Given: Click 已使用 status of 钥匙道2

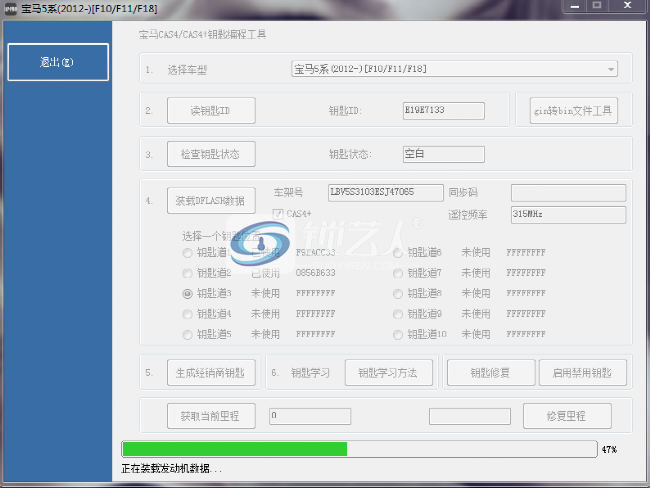Looking at the screenshot, I should click(266, 273).
